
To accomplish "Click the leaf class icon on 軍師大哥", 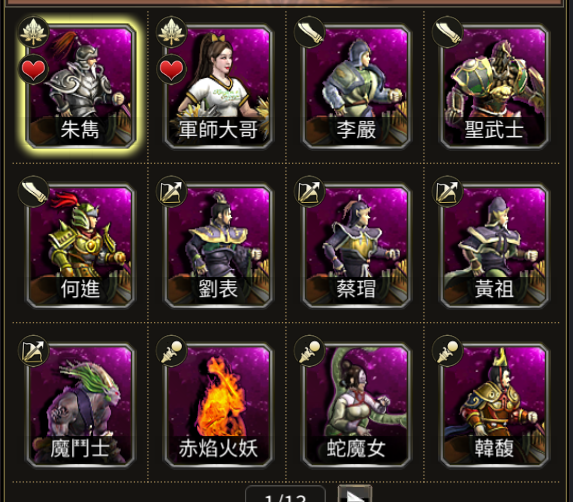I will click(x=171, y=32).
